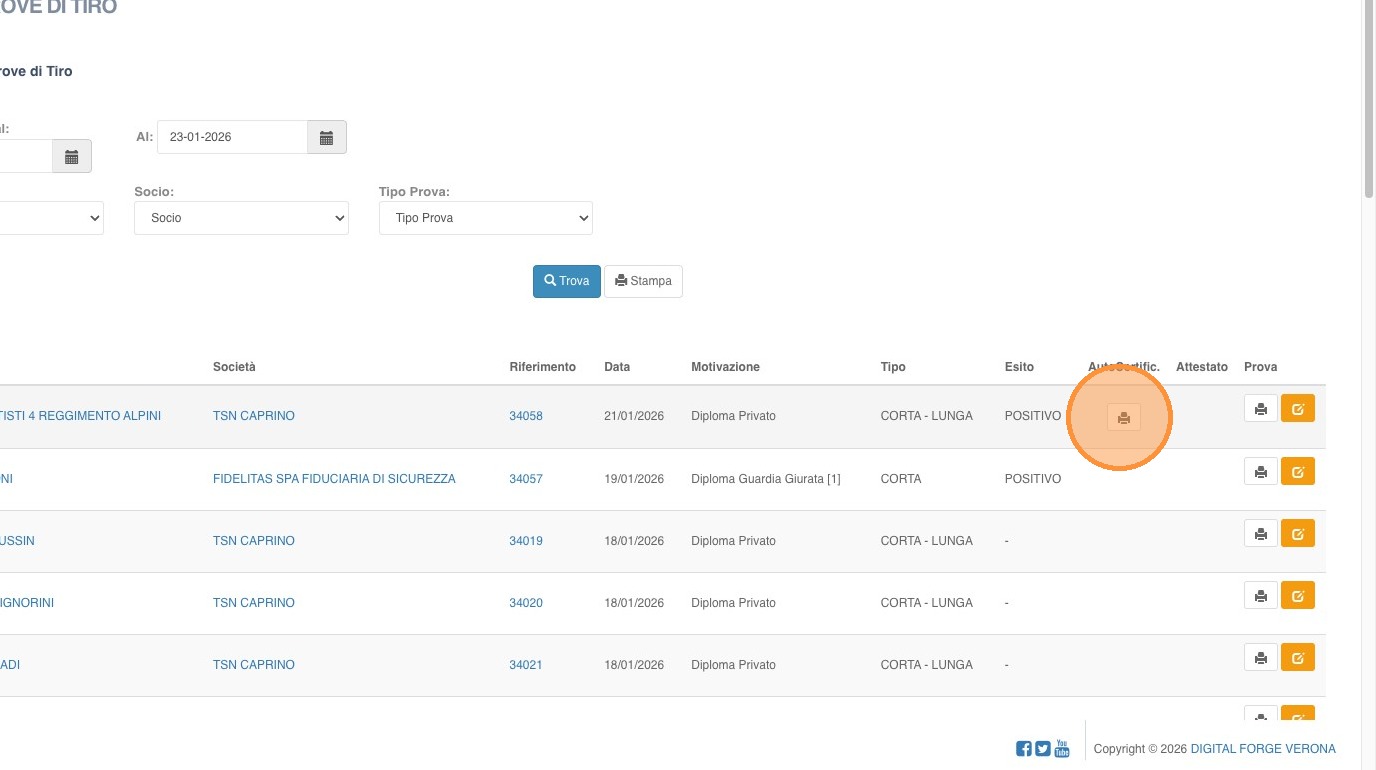
Task: Visit the DIGITAL FORGE VERONA footer link
Action: 1263,749
